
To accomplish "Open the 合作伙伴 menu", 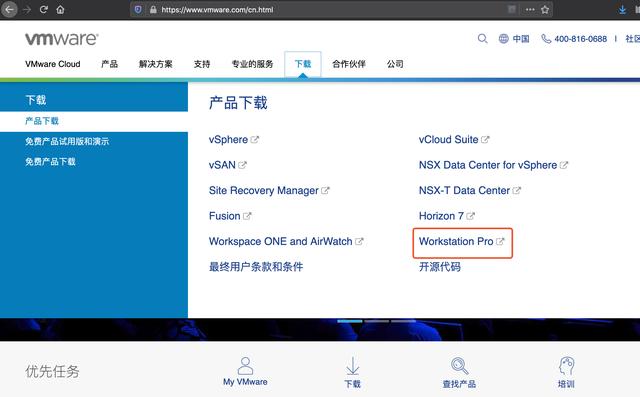I will 349,64.
